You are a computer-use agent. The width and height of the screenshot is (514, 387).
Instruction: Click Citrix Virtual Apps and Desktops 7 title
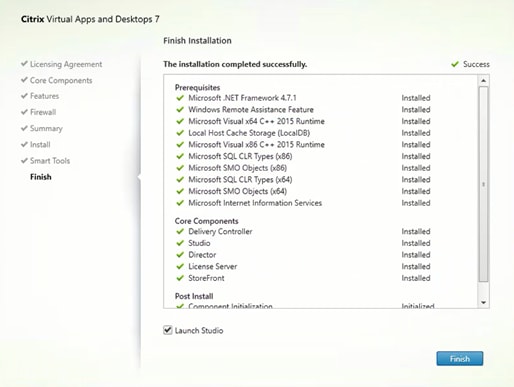tap(90, 19)
